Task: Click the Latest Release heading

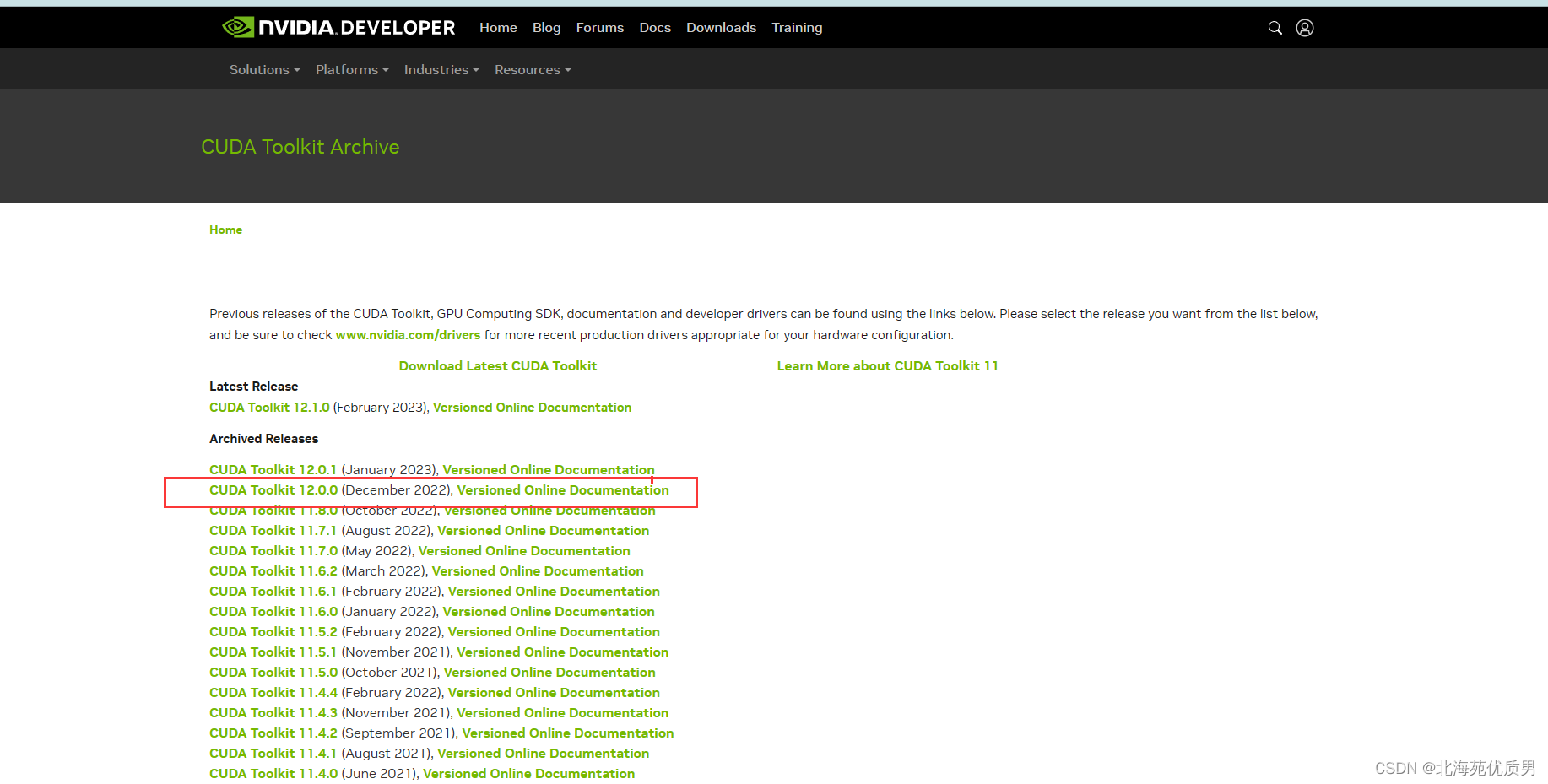Action: click(x=253, y=387)
